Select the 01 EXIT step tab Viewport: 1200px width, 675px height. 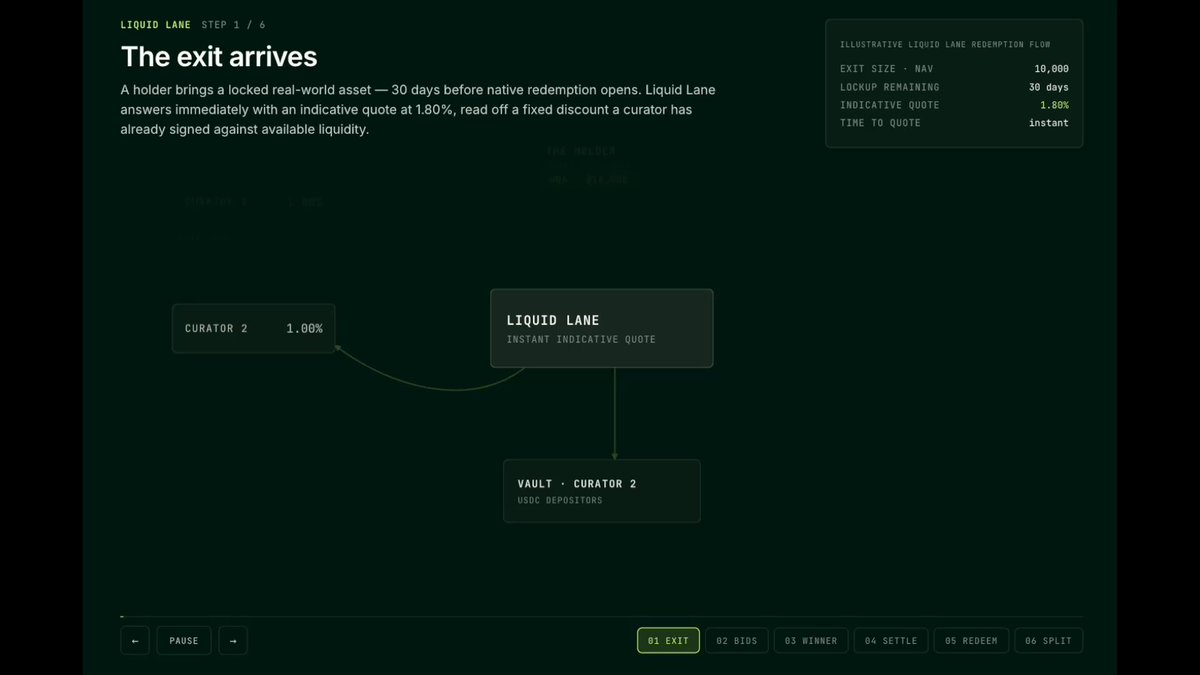pos(668,641)
